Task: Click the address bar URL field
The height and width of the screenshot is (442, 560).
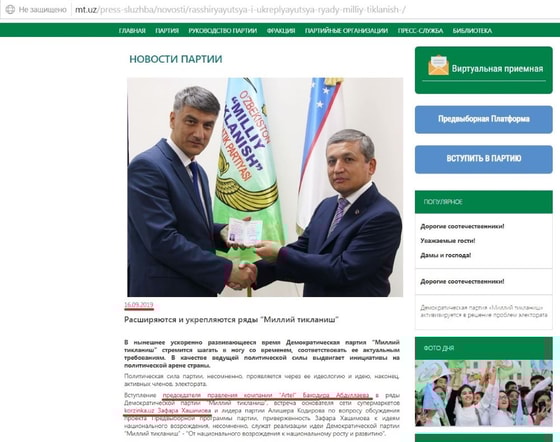Action: point(240,9)
